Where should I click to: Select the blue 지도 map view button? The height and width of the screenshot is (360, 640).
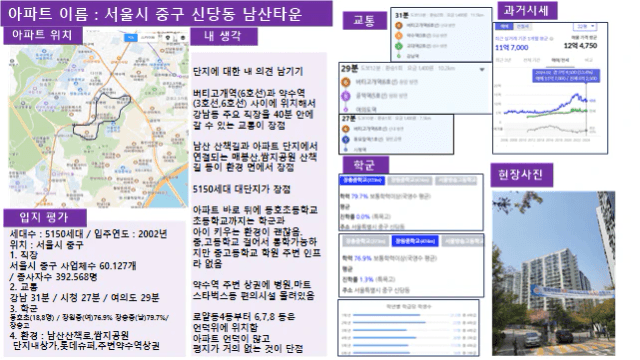point(131,38)
